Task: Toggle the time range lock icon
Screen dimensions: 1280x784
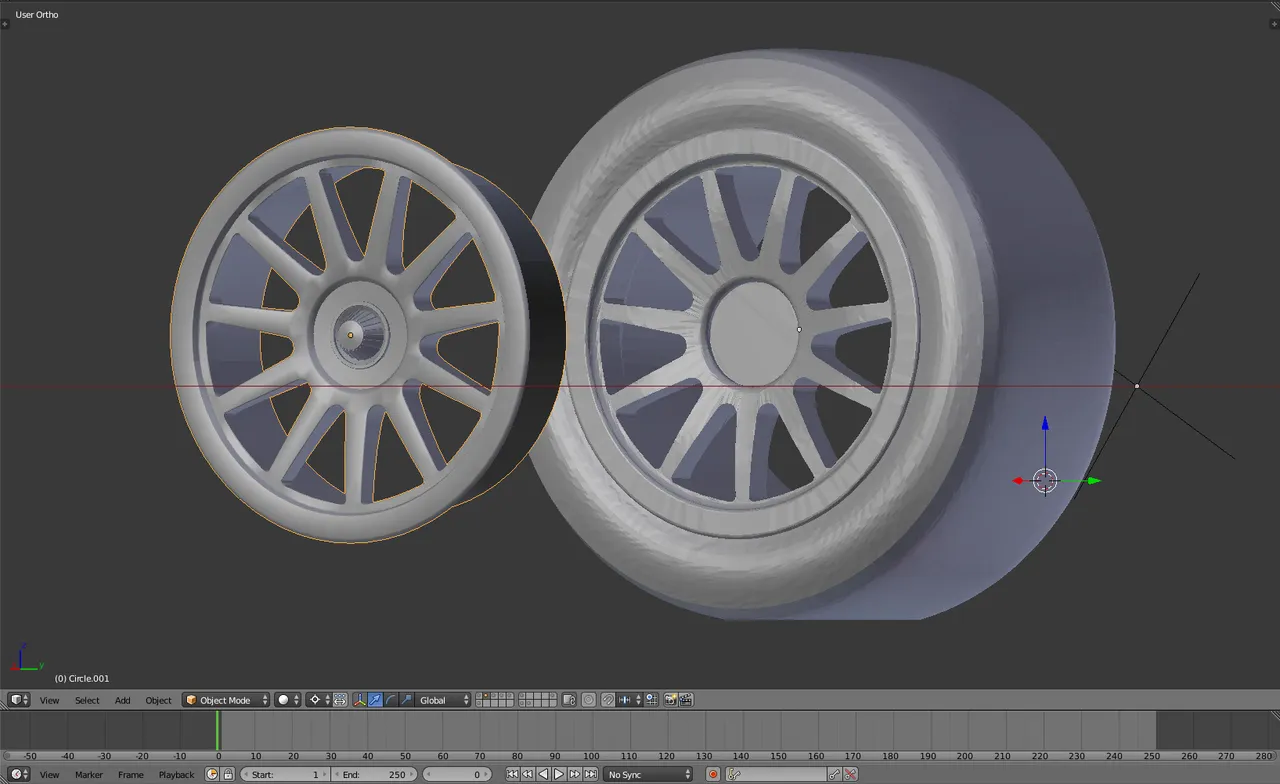Action: coord(228,774)
